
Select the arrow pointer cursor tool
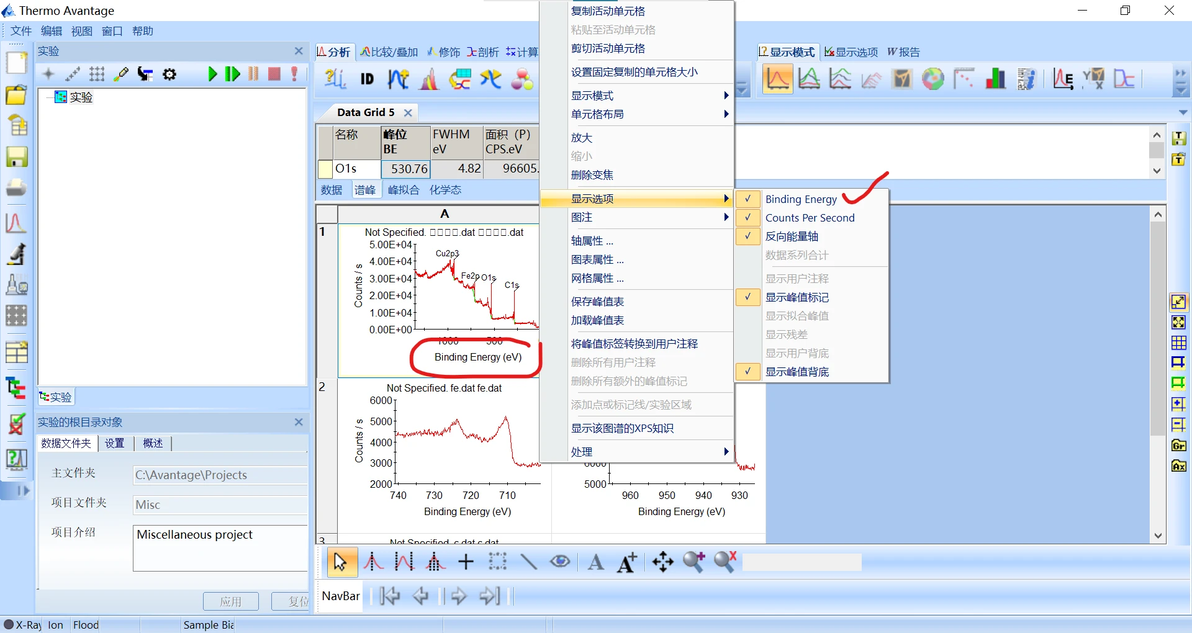(340, 562)
